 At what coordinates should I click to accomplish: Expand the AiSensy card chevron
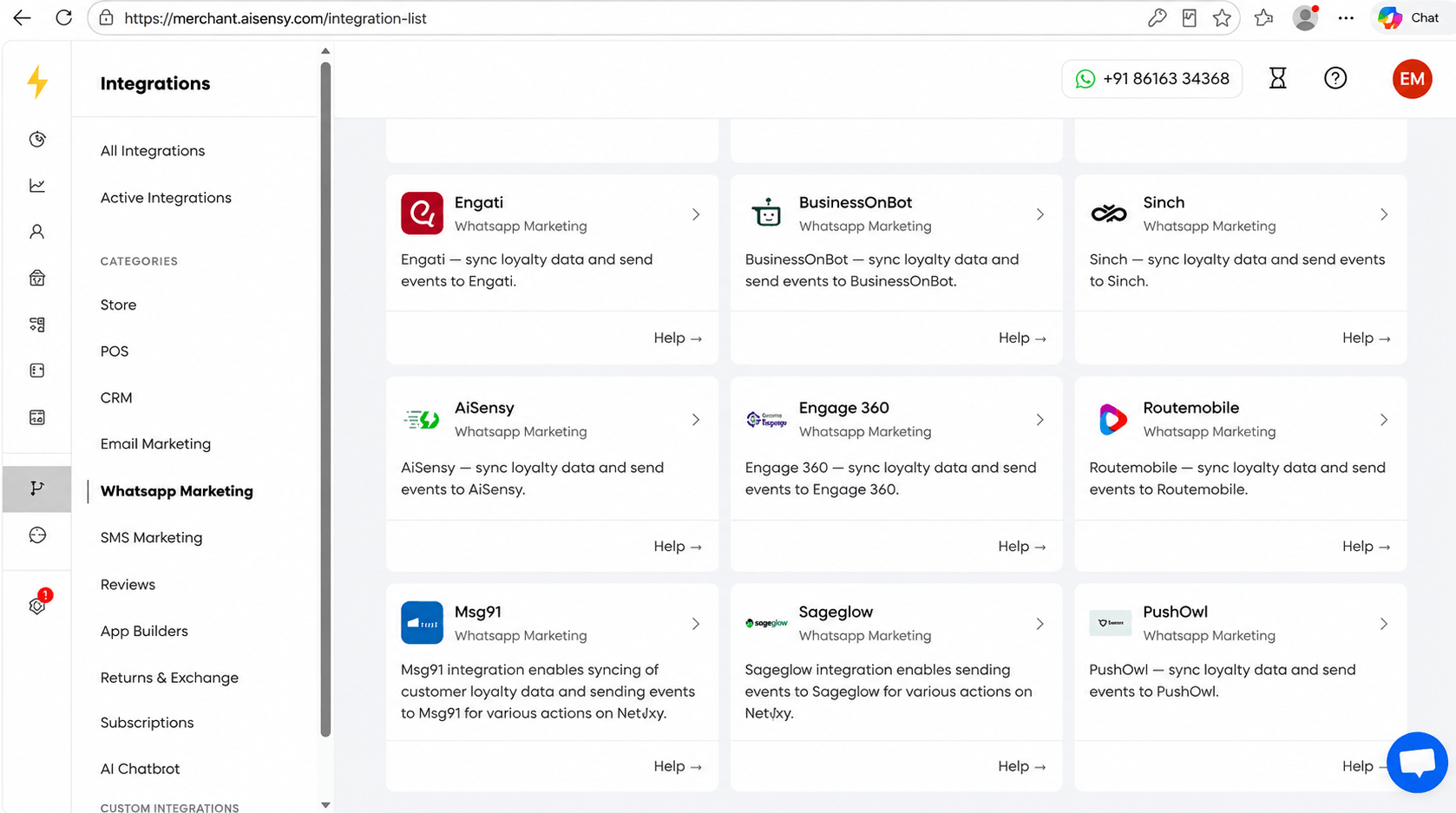click(696, 420)
